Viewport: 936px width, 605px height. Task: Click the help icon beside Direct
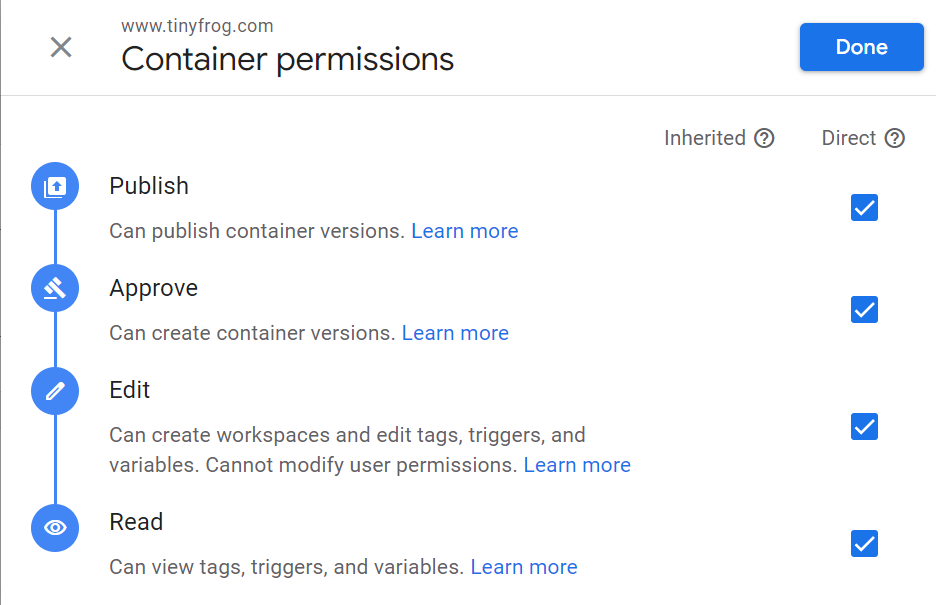click(895, 138)
